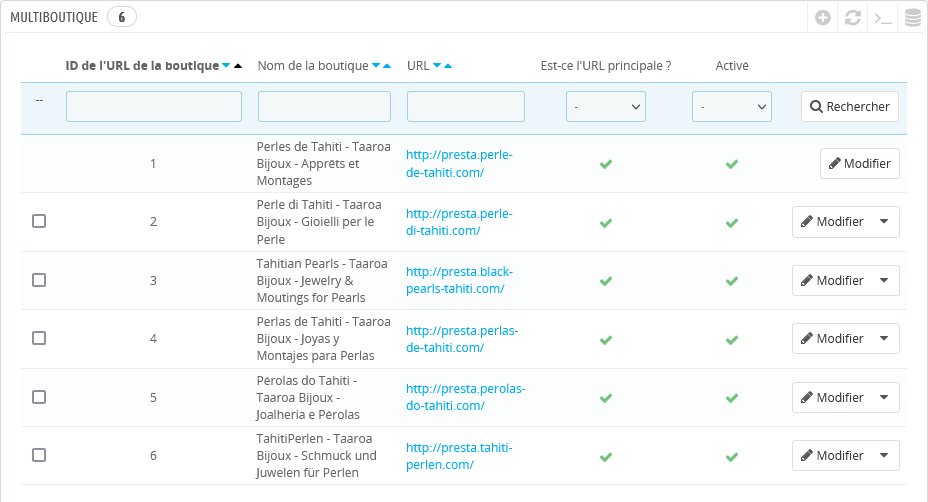Open presta.perolas-do-tahiti.com link
This screenshot has width=928, height=502.
pyautogui.click(x=466, y=397)
